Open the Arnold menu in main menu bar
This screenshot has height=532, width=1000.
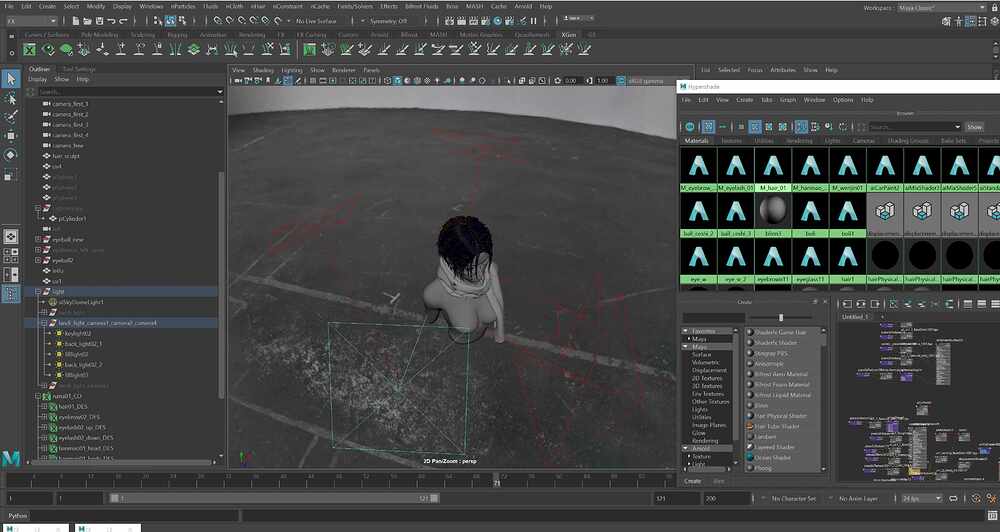click(x=524, y=6)
